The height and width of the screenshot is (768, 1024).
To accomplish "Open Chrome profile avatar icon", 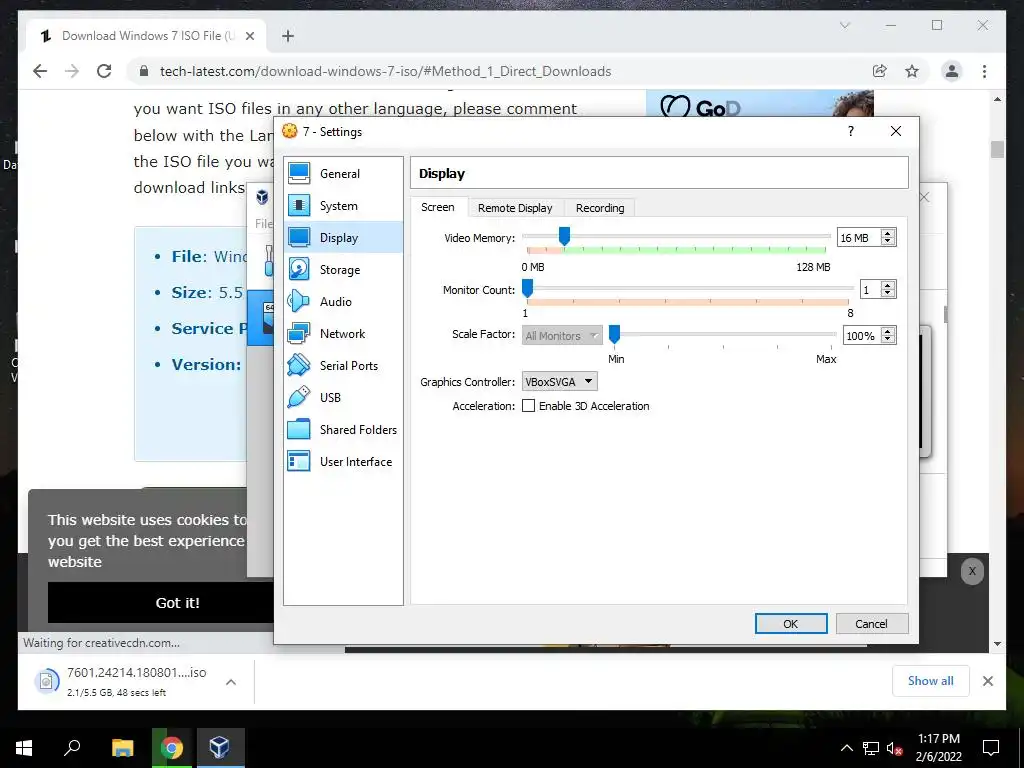I will click(952, 71).
